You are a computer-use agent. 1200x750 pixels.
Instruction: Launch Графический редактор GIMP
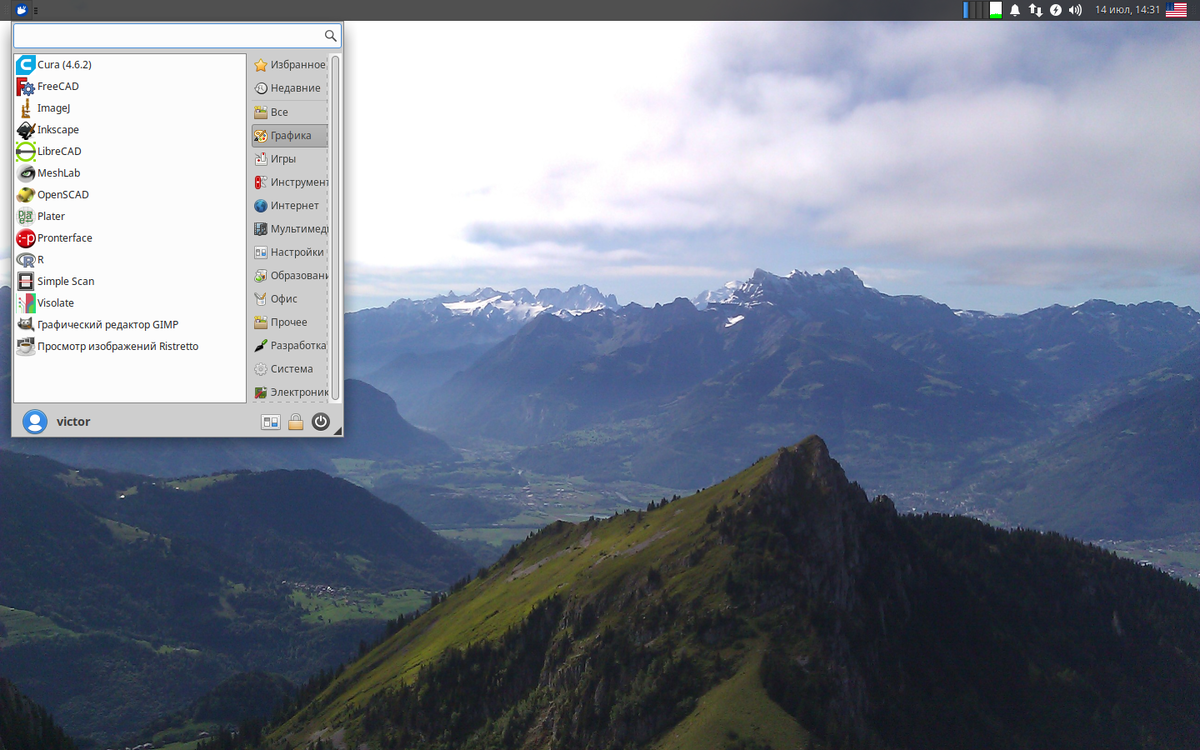click(x=130, y=325)
